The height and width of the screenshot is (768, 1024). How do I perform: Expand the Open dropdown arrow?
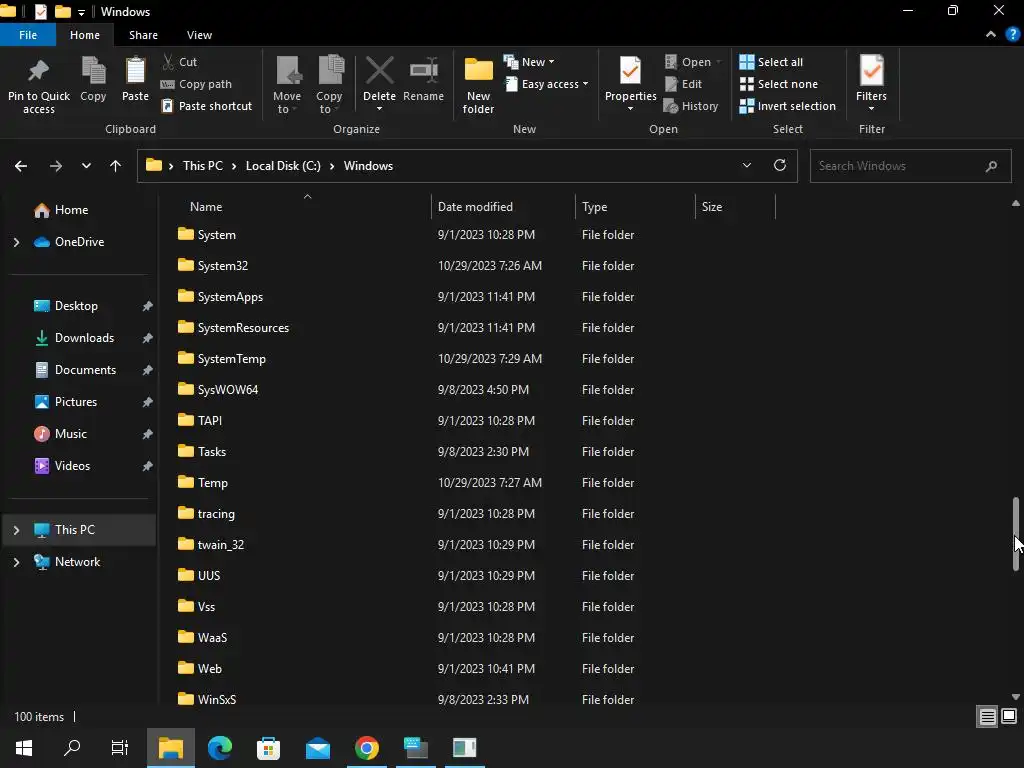(x=718, y=62)
